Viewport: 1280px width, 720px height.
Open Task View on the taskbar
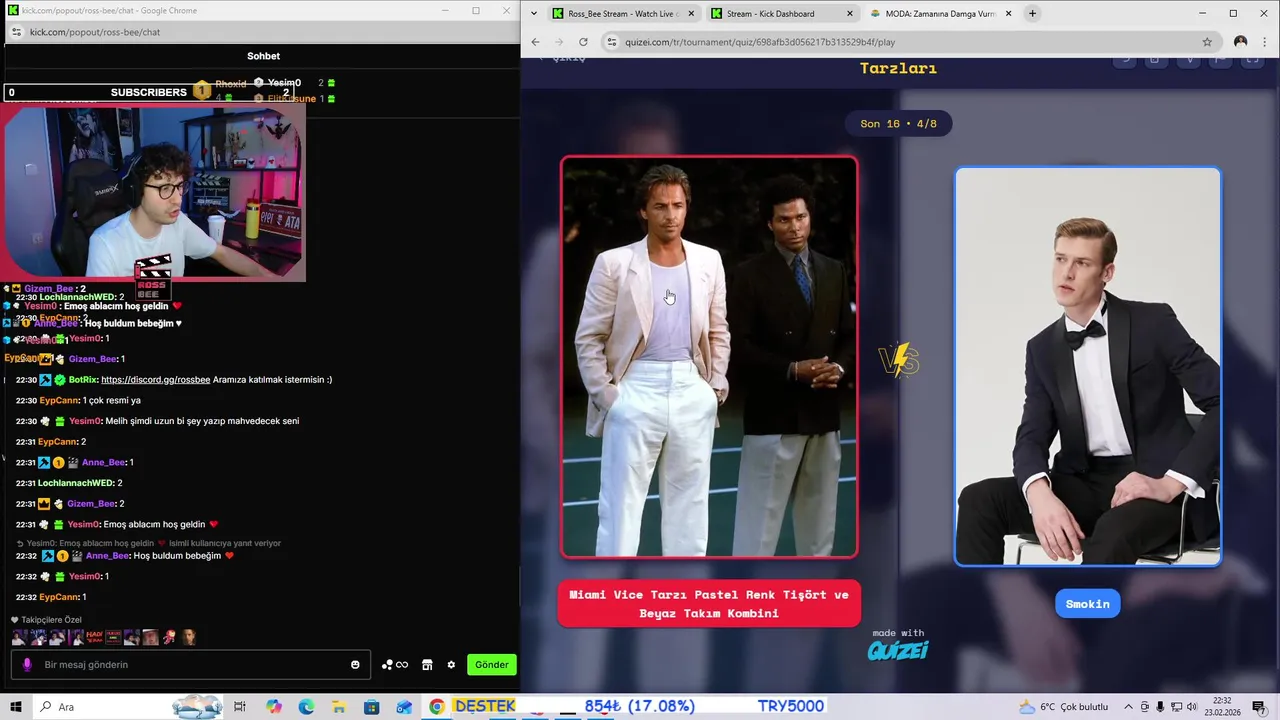pyautogui.click(x=240, y=707)
